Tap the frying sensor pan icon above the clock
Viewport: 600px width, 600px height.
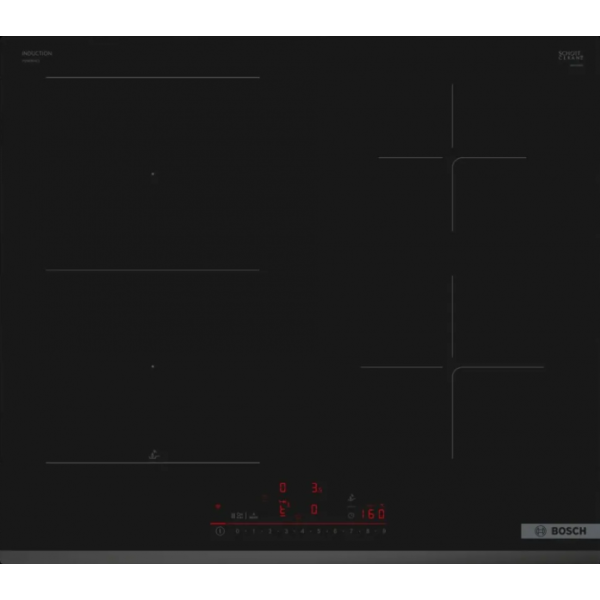[x=351, y=498]
